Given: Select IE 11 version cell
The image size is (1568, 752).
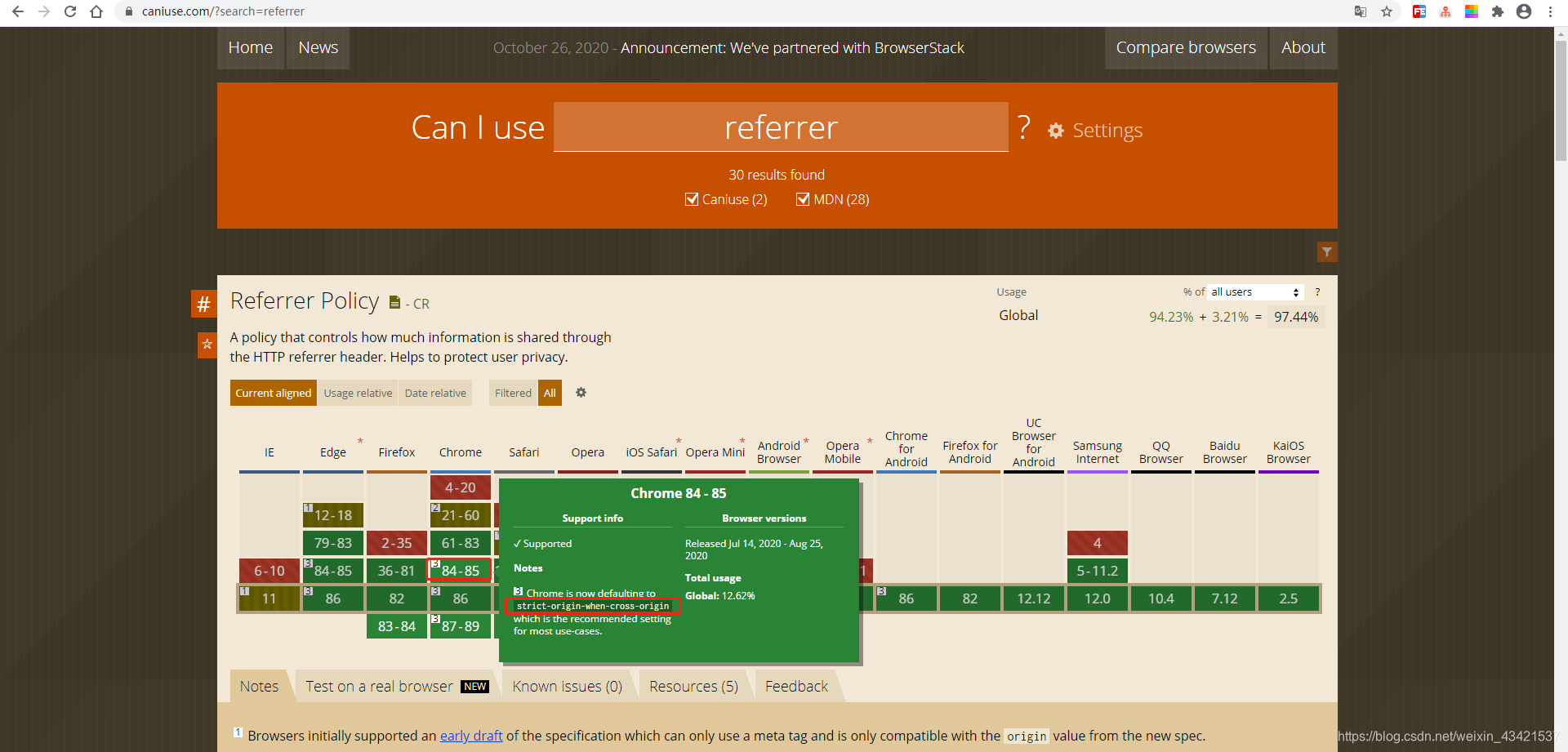Looking at the screenshot, I should point(269,598).
